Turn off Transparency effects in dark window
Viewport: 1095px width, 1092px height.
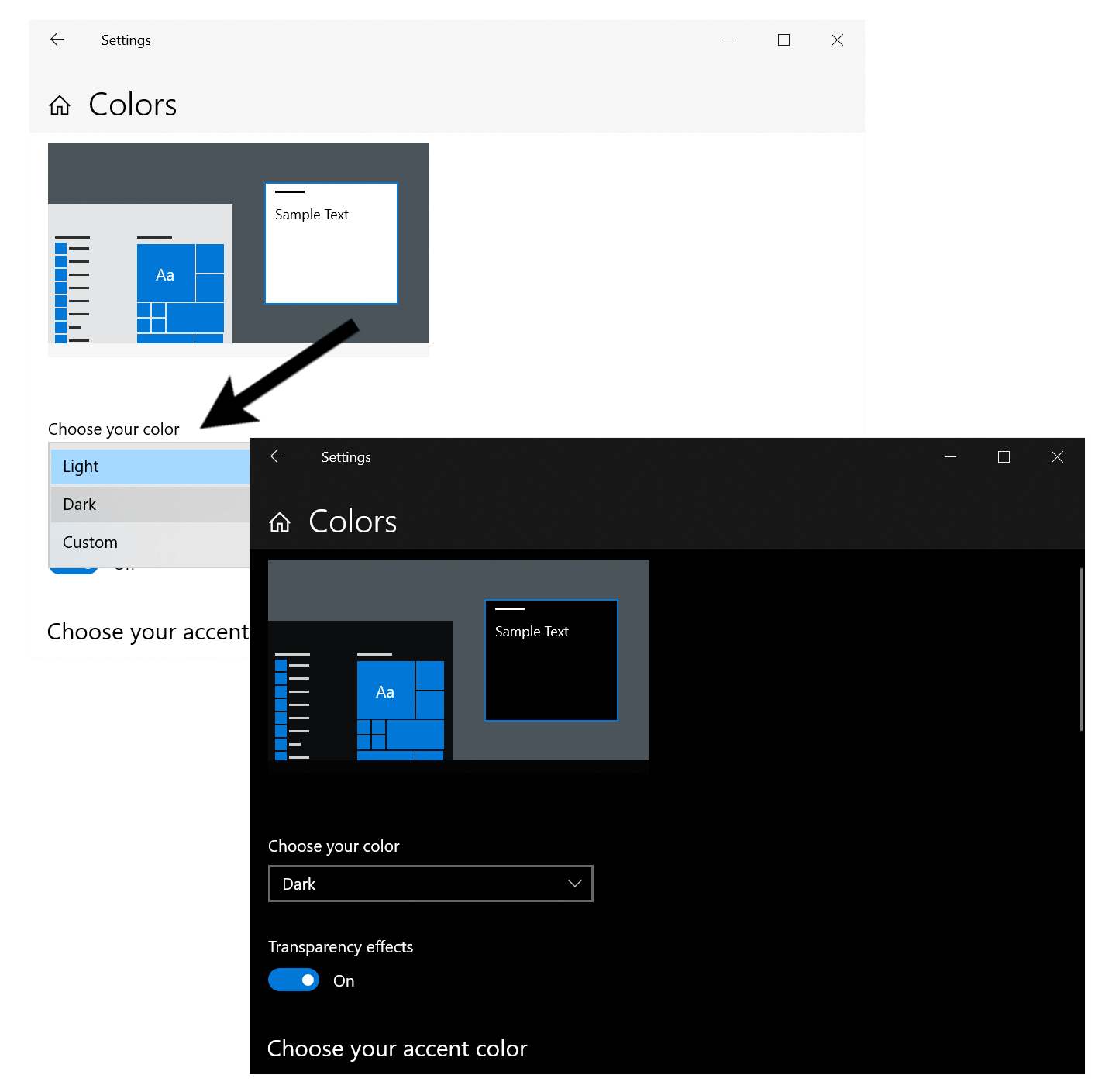point(294,980)
